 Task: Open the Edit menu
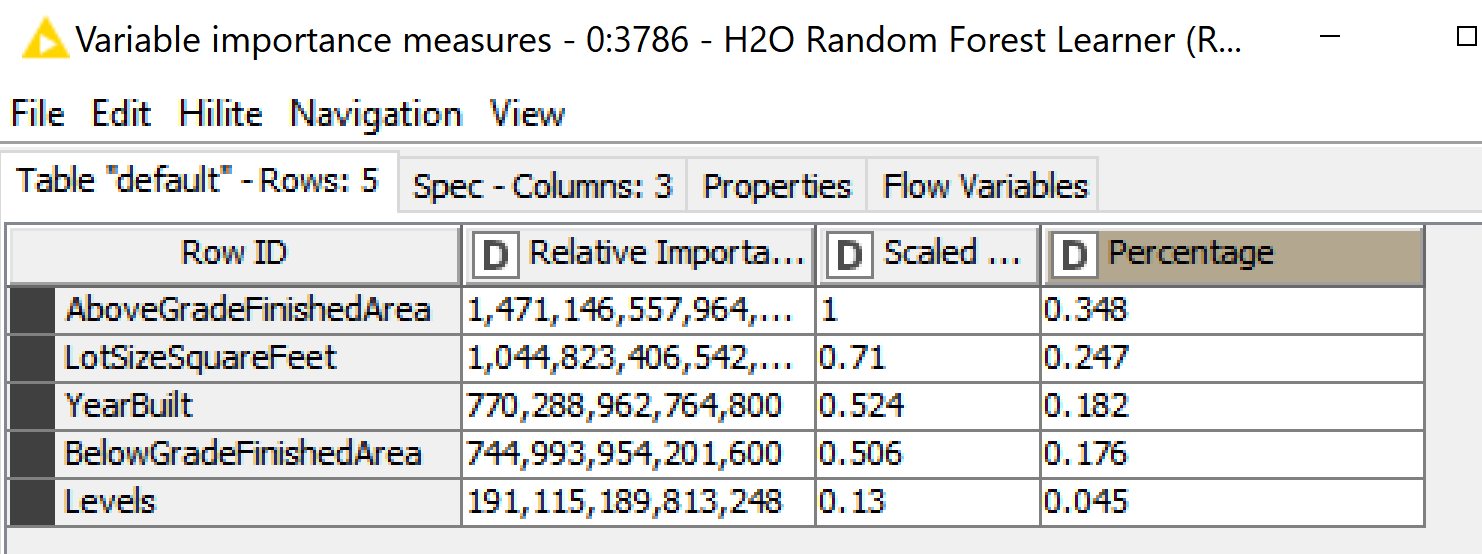click(121, 114)
